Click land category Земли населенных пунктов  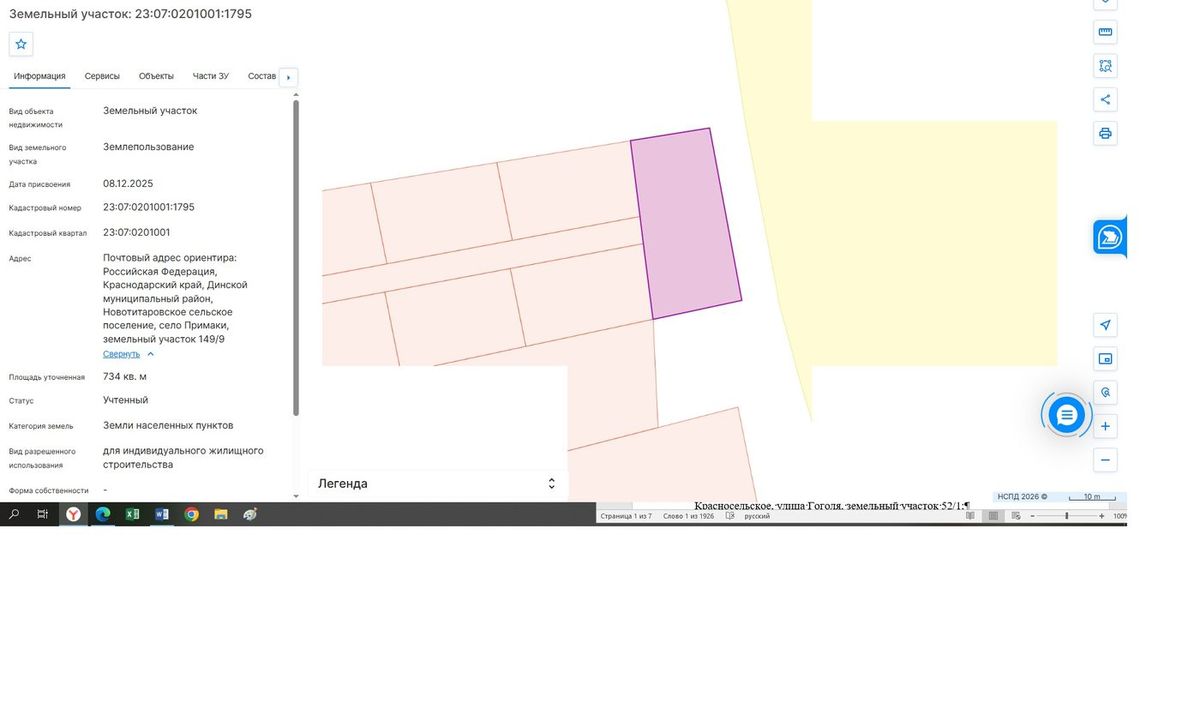168,425
